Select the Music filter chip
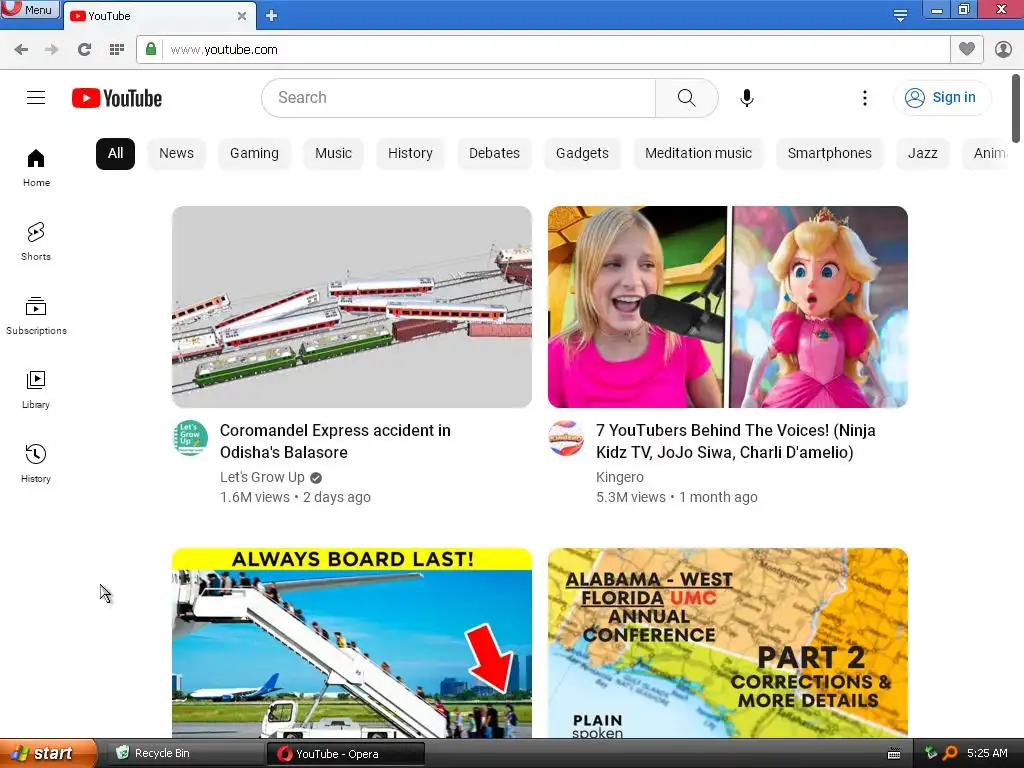The width and height of the screenshot is (1024, 768). pyautogui.click(x=333, y=153)
